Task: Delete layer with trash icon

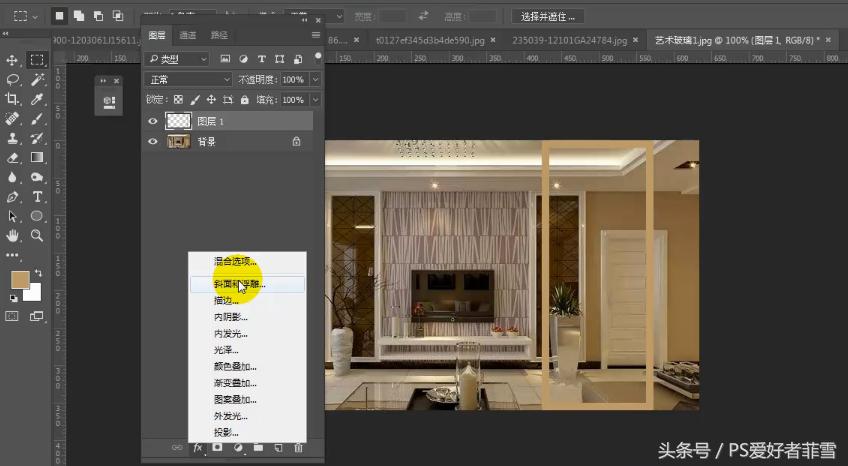Action: coord(298,448)
